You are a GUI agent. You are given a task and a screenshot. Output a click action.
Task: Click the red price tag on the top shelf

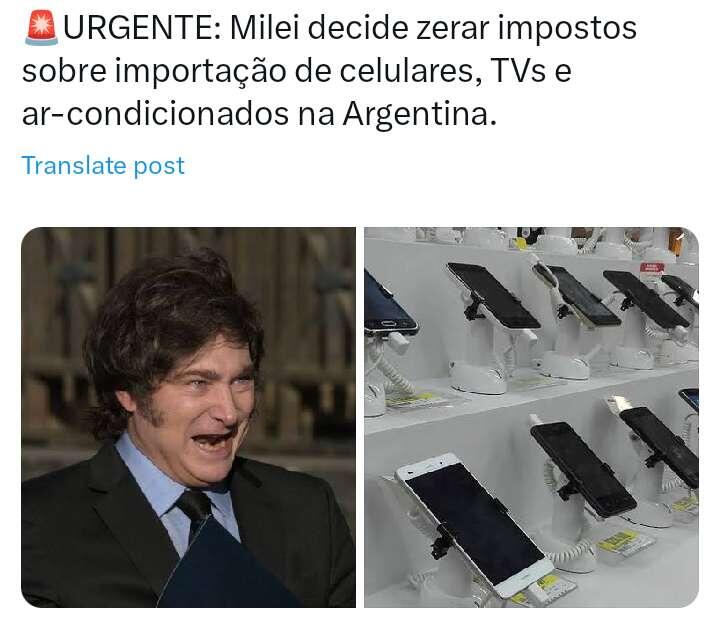tap(652, 268)
